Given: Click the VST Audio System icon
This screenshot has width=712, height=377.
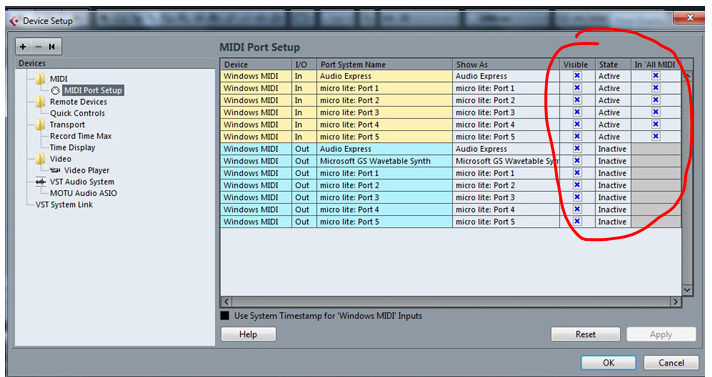Looking at the screenshot, I should pyautogui.click(x=40, y=182).
